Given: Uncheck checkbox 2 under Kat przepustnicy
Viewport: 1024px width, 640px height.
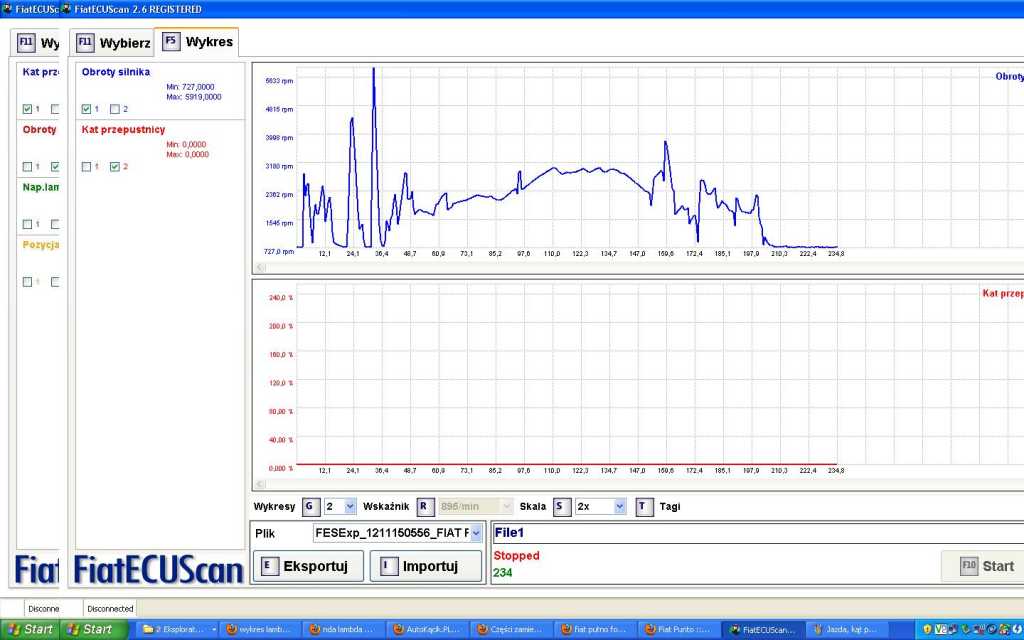Looking at the screenshot, I should tap(114, 166).
